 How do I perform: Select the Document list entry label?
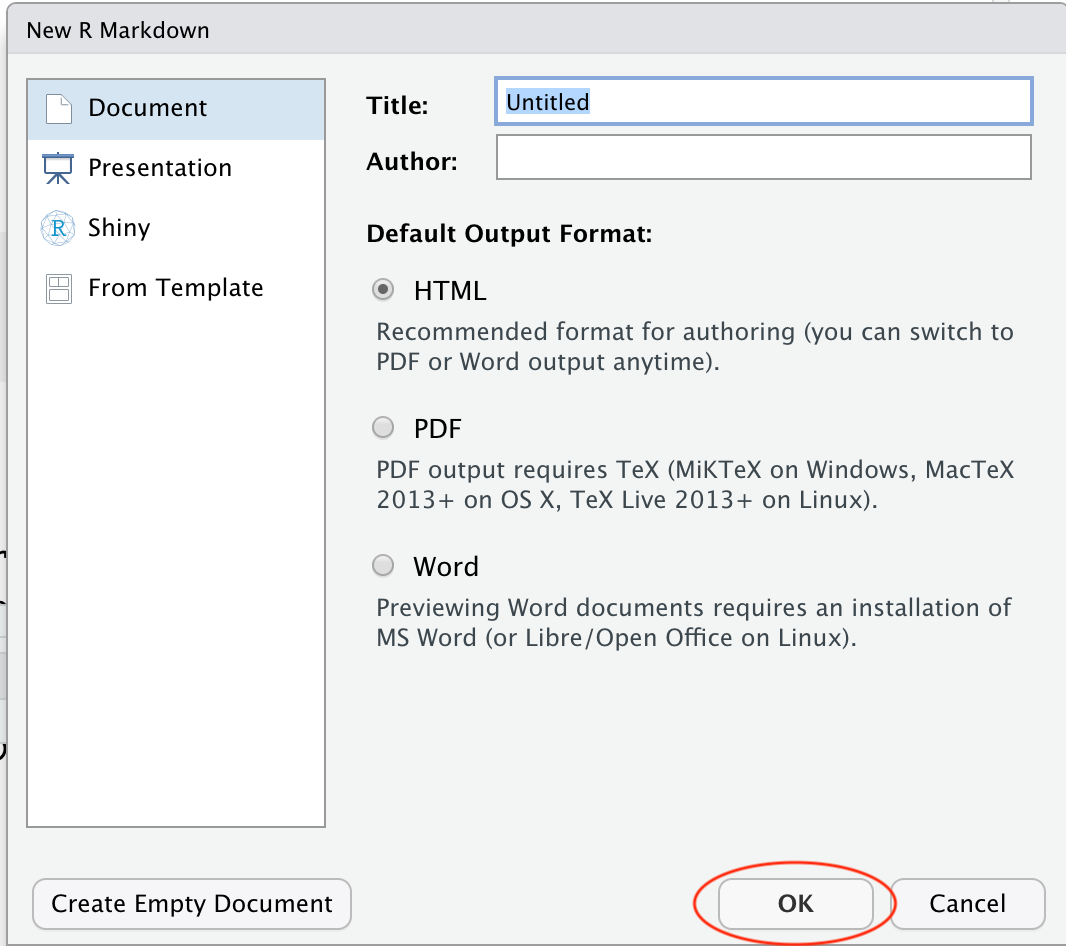[148, 108]
